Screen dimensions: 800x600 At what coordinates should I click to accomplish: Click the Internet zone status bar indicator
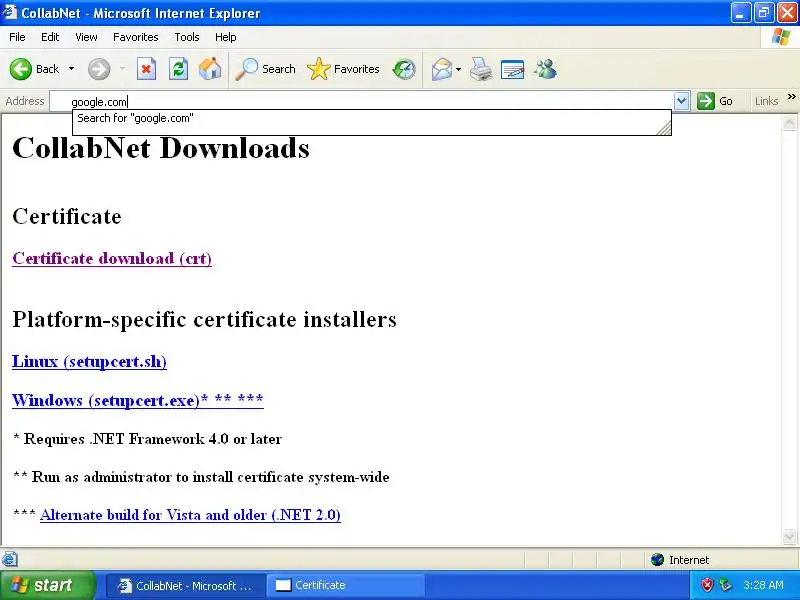[680, 560]
